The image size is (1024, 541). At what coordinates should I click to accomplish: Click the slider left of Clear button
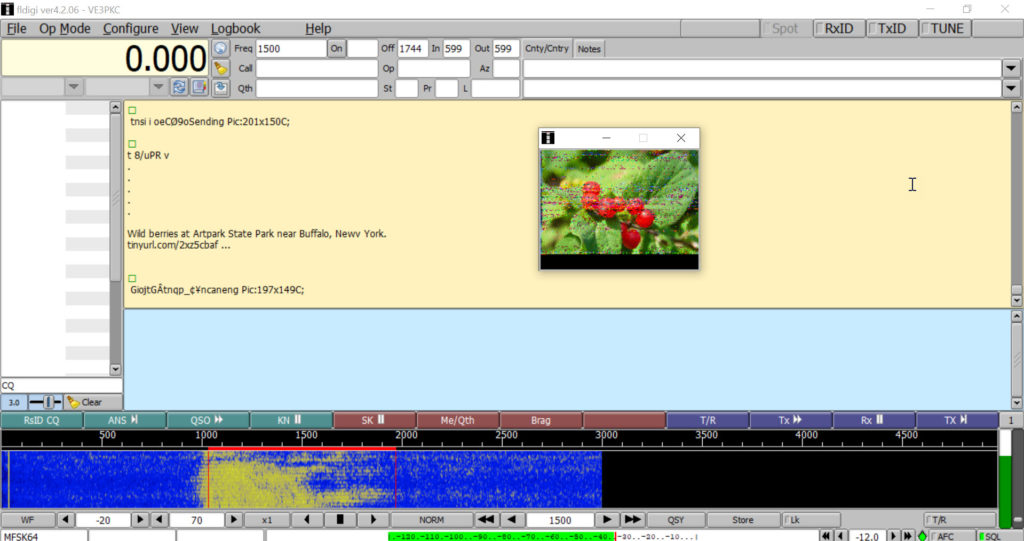45,402
